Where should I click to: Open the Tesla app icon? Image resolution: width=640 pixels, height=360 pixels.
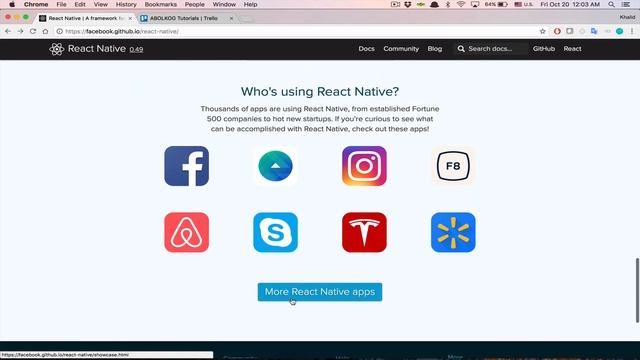click(x=364, y=232)
